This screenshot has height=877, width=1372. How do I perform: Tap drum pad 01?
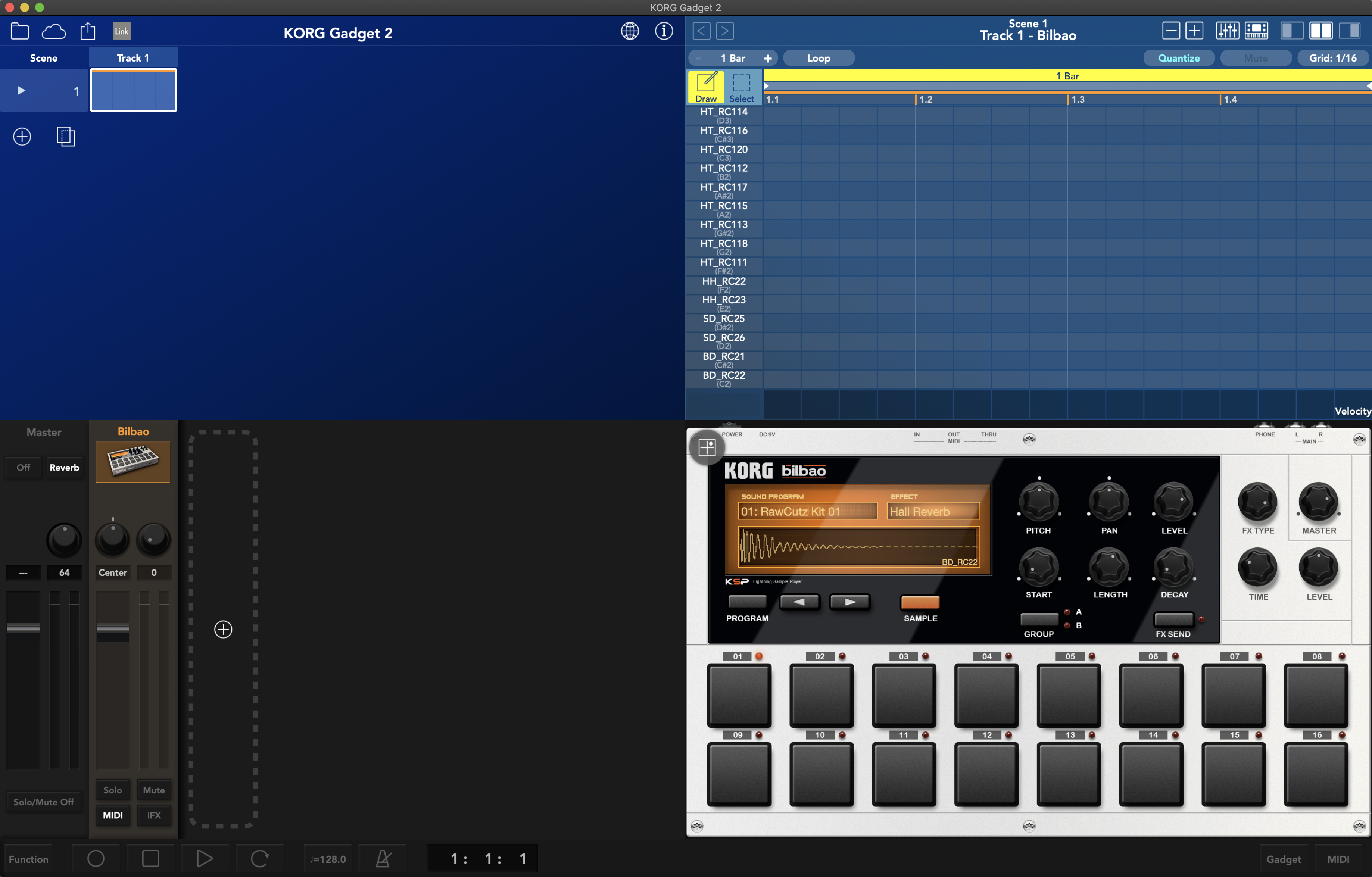pos(739,695)
